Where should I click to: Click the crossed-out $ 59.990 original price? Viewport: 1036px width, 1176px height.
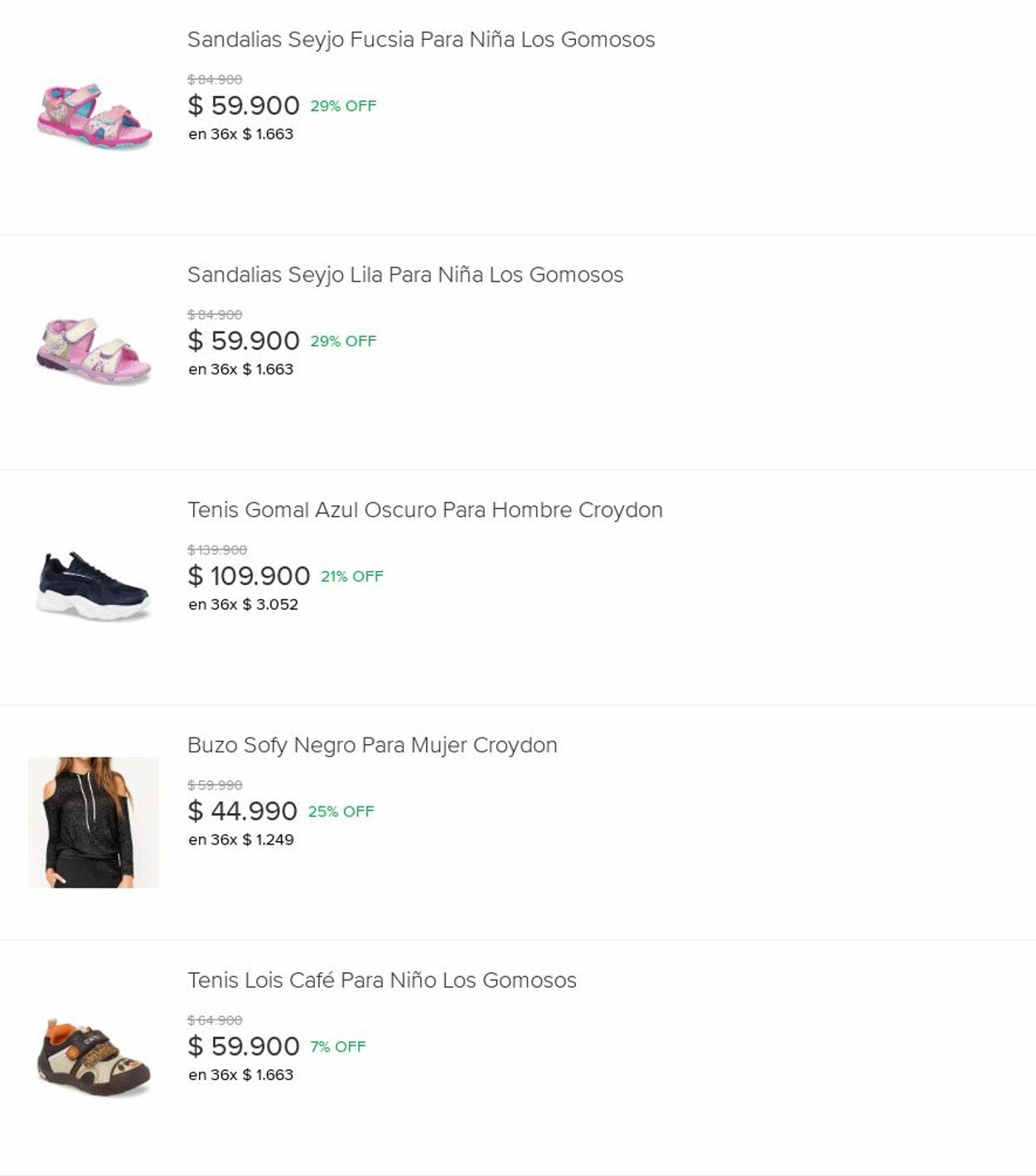[x=215, y=786]
